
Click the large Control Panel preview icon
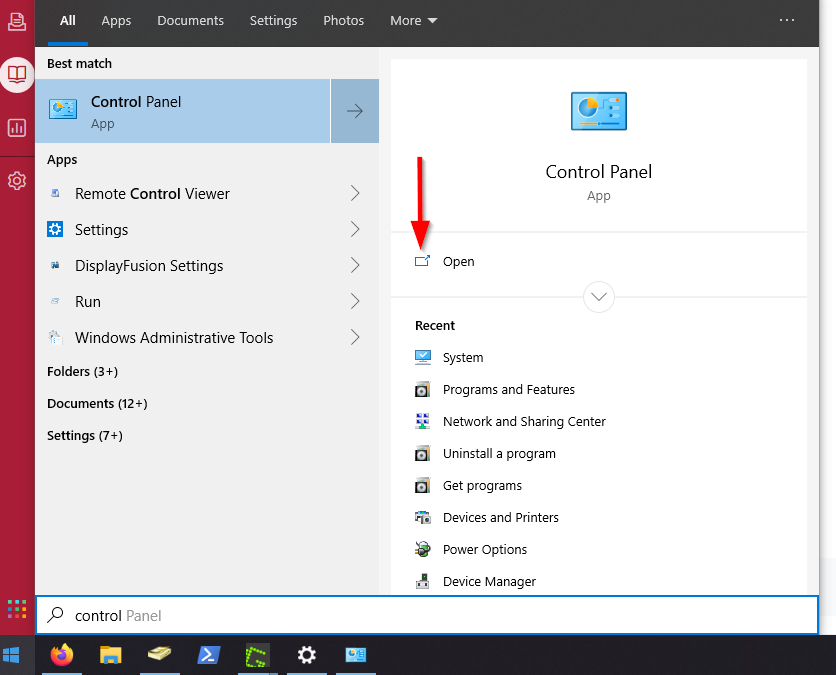599,111
